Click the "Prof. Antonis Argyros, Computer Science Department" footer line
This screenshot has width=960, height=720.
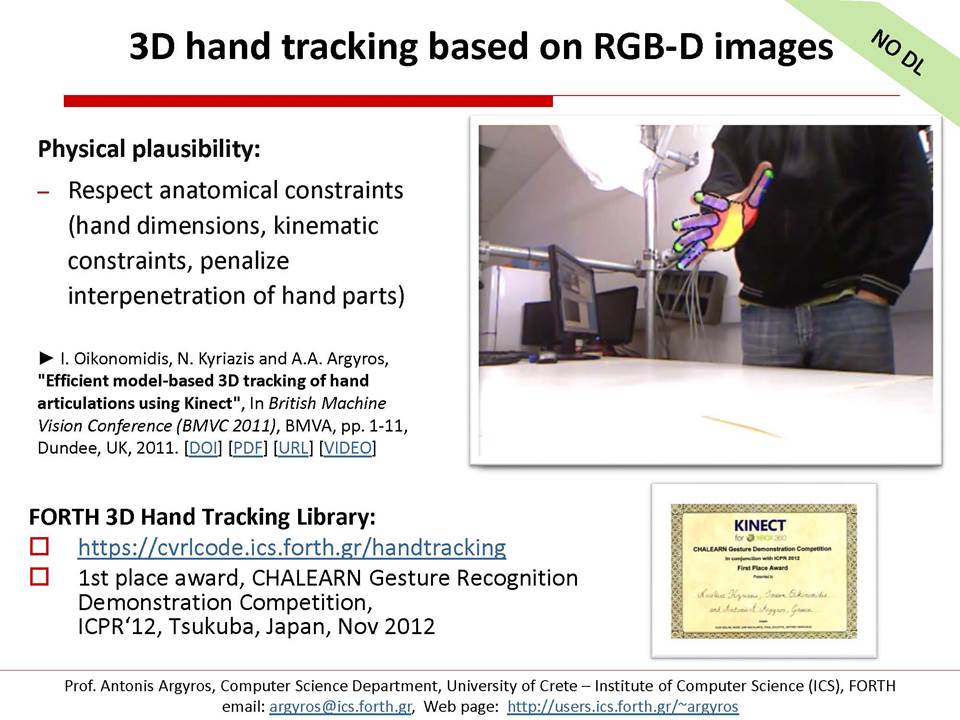479,686
